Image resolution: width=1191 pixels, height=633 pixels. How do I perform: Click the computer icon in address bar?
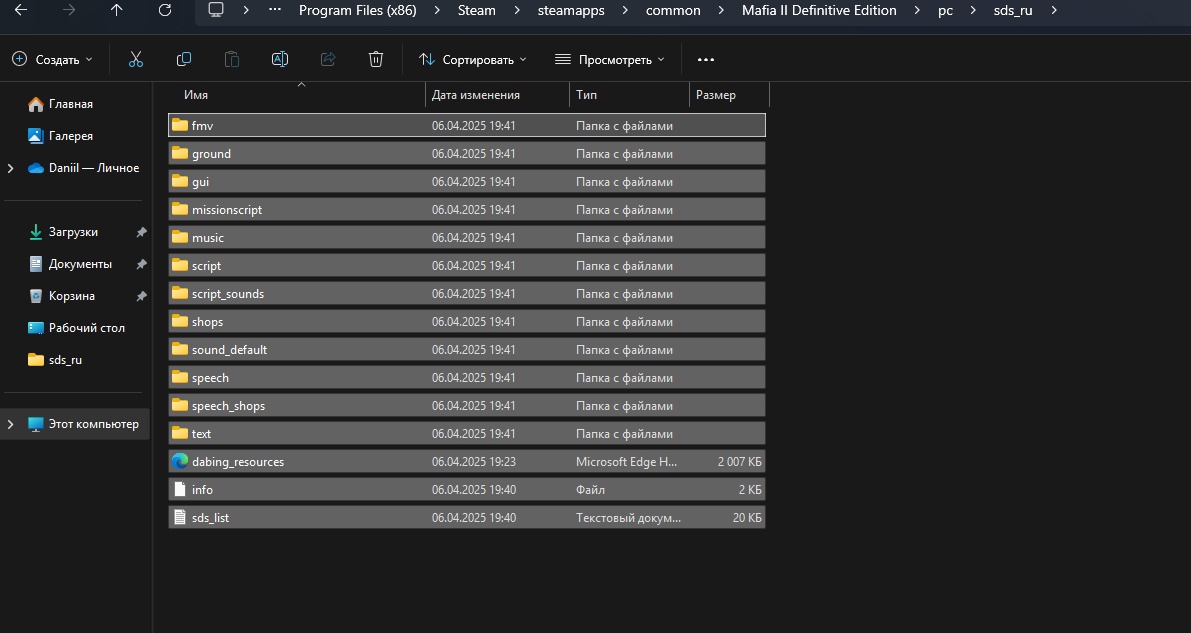click(216, 10)
